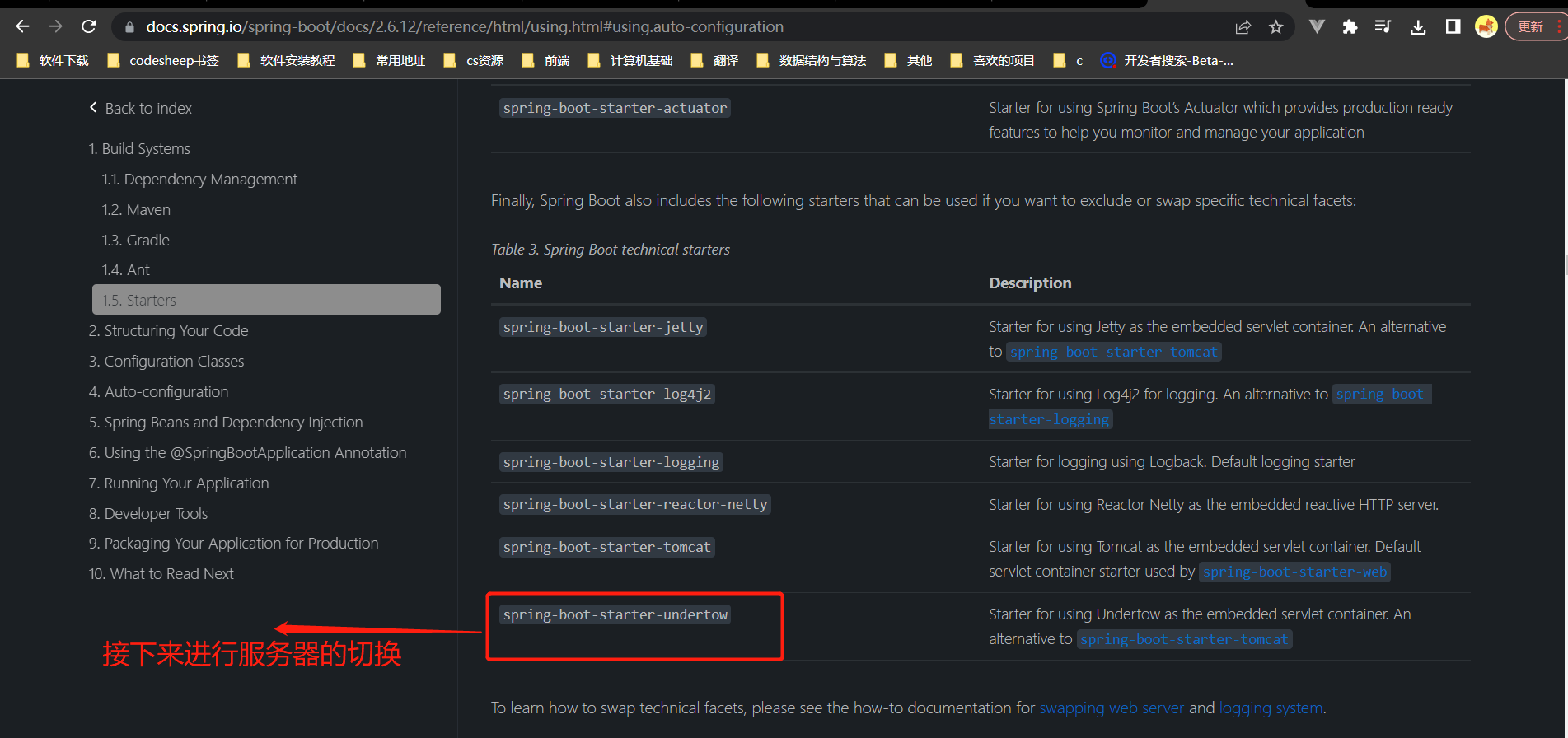Open the swapping web server link
The image size is (1568, 738).
pyautogui.click(x=1112, y=708)
